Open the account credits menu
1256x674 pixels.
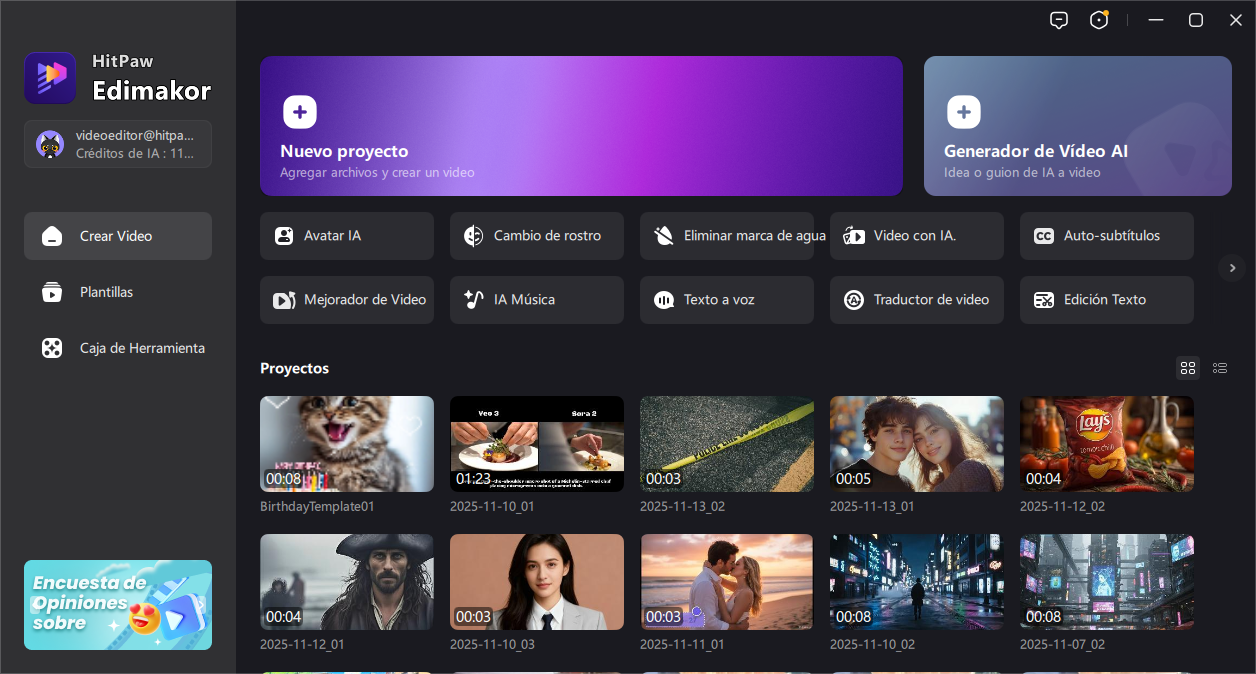pyautogui.click(x=117, y=144)
